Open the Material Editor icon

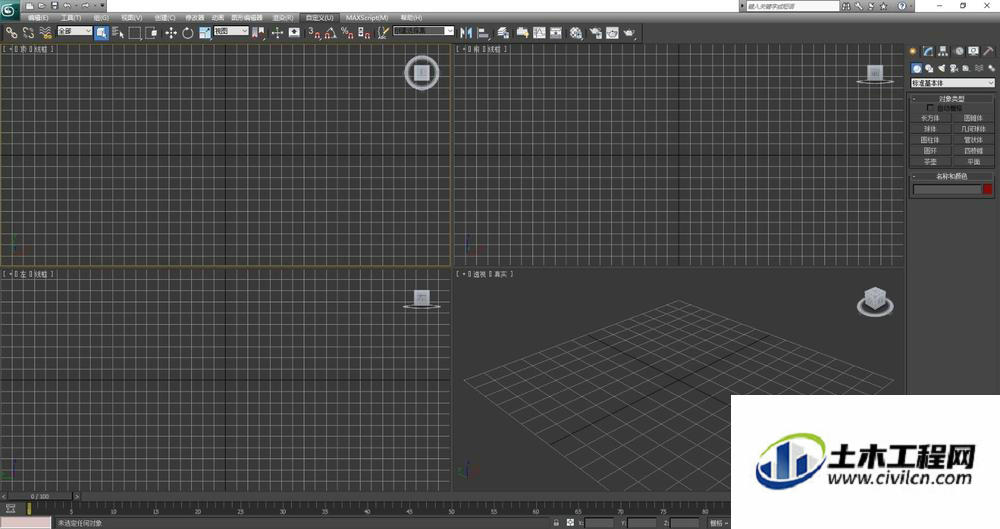[576, 33]
